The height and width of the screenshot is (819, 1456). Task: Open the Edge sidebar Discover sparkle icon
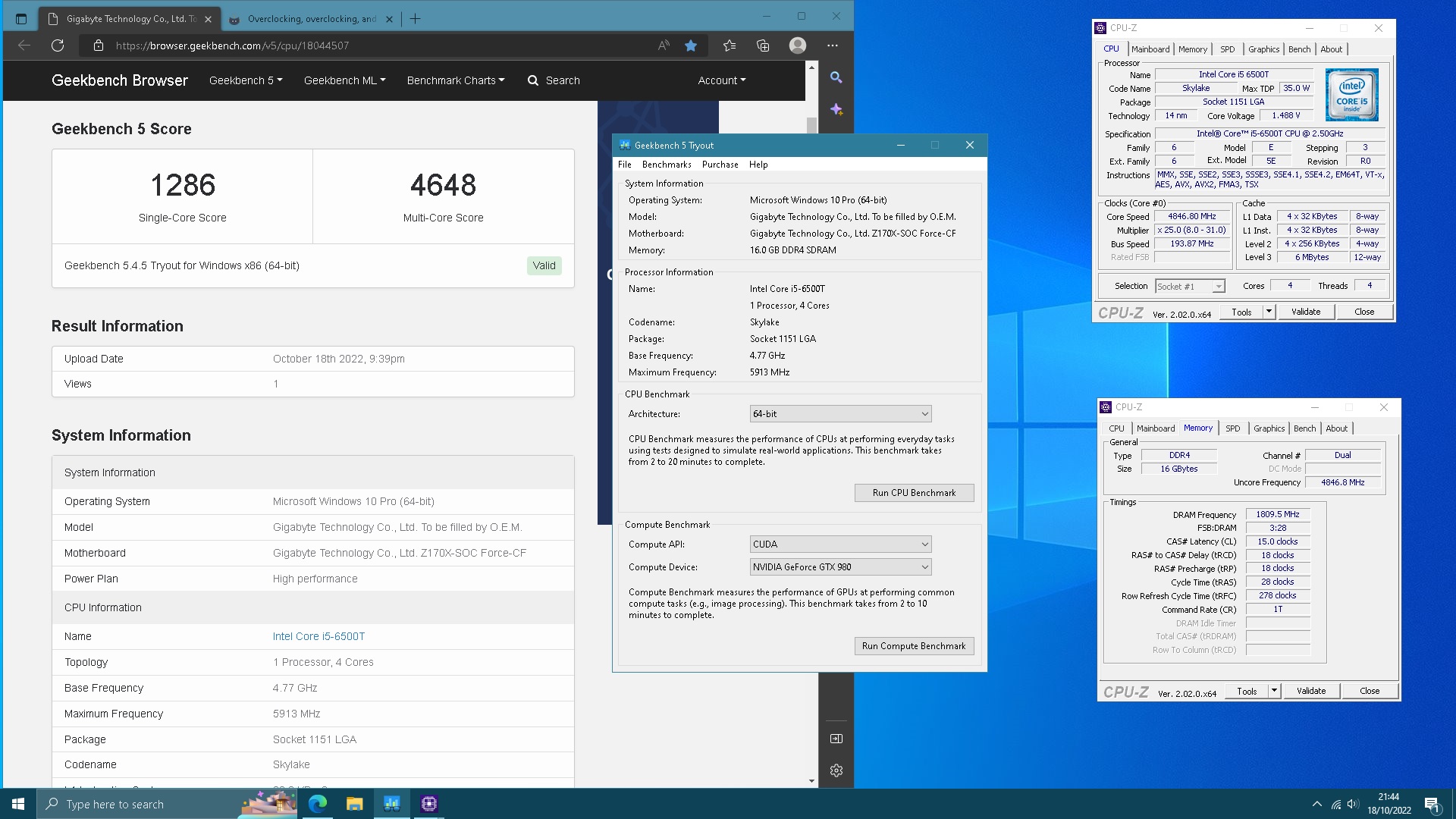[836, 110]
